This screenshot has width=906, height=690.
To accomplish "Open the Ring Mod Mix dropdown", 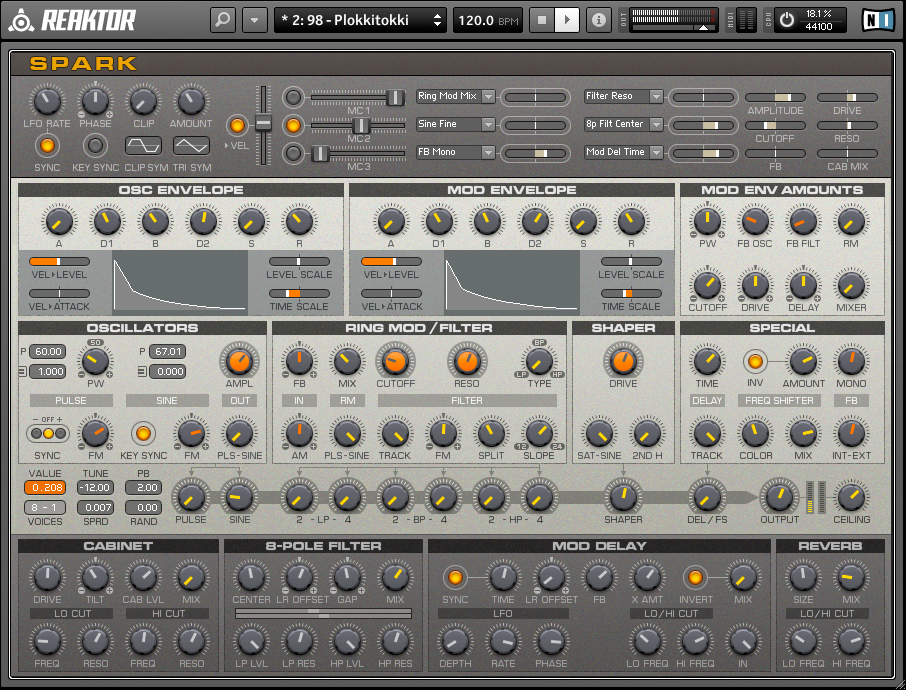I will [x=456, y=96].
